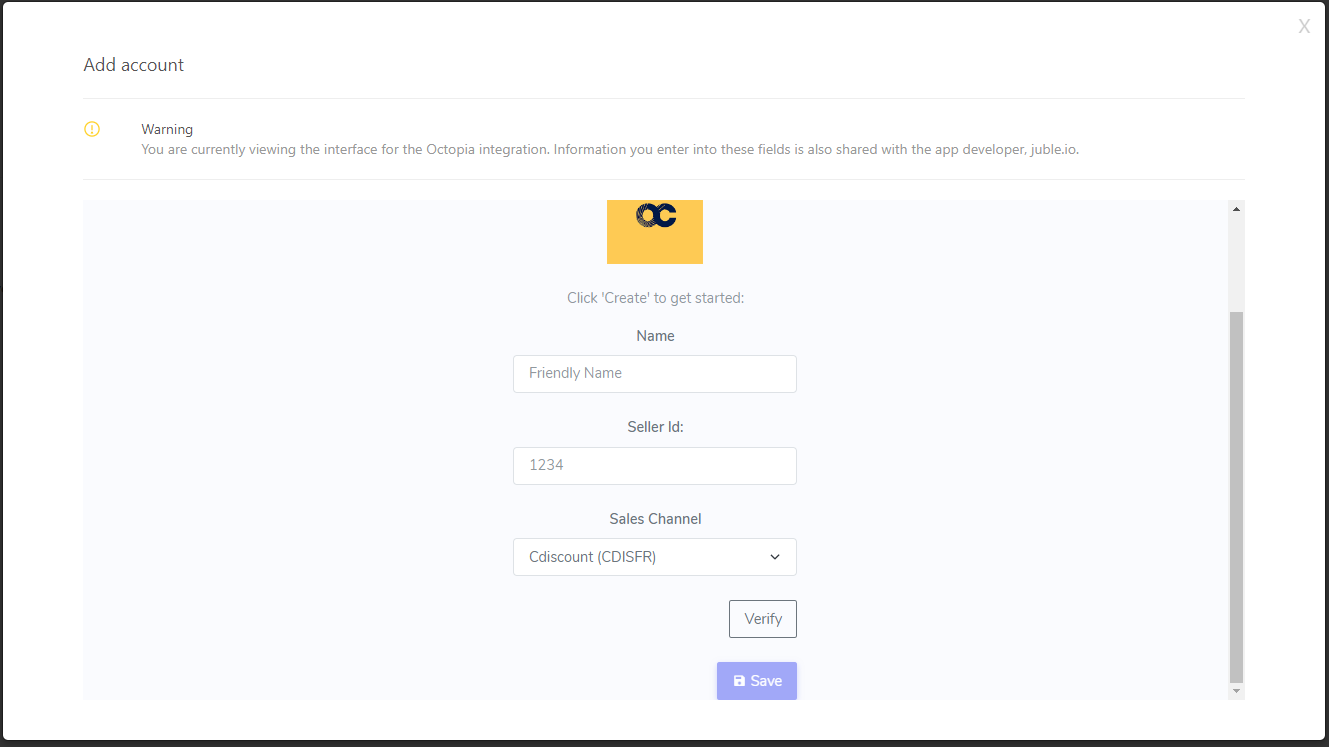Click the Seller Id label
This screenshot has width=1329, height=747.
pos(655,427)
